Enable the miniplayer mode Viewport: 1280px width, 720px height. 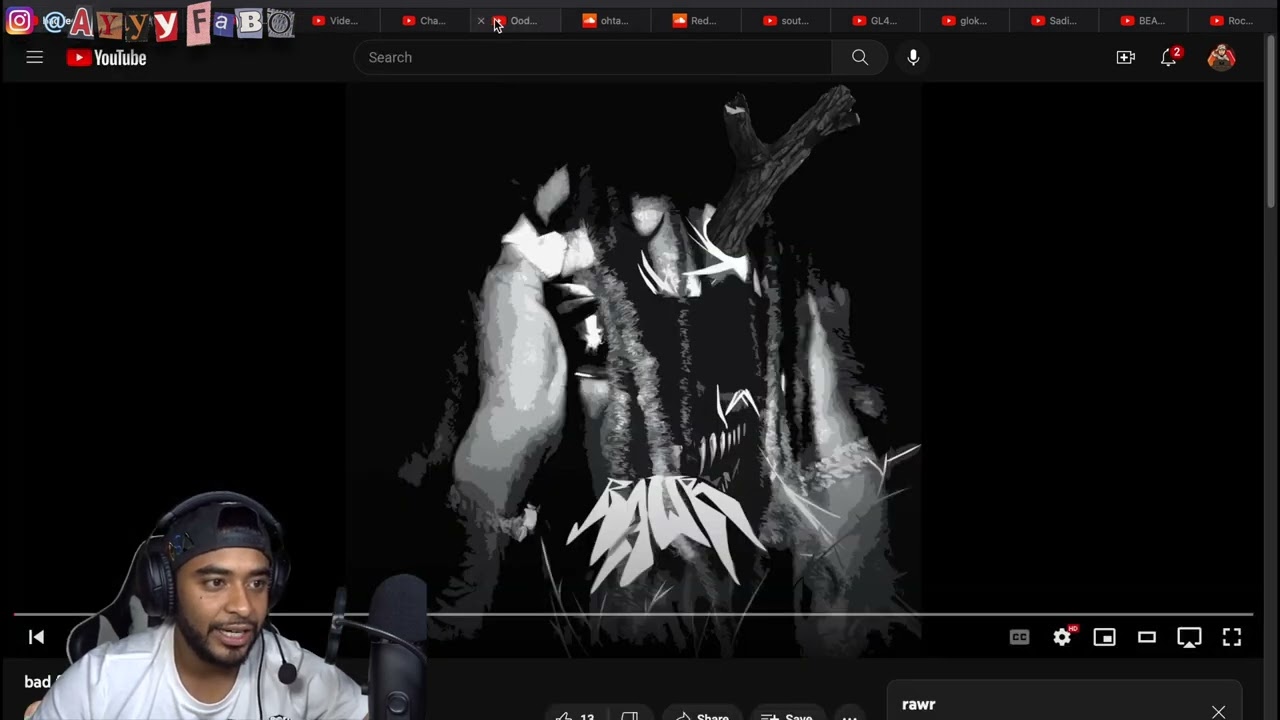point(1104,637)
